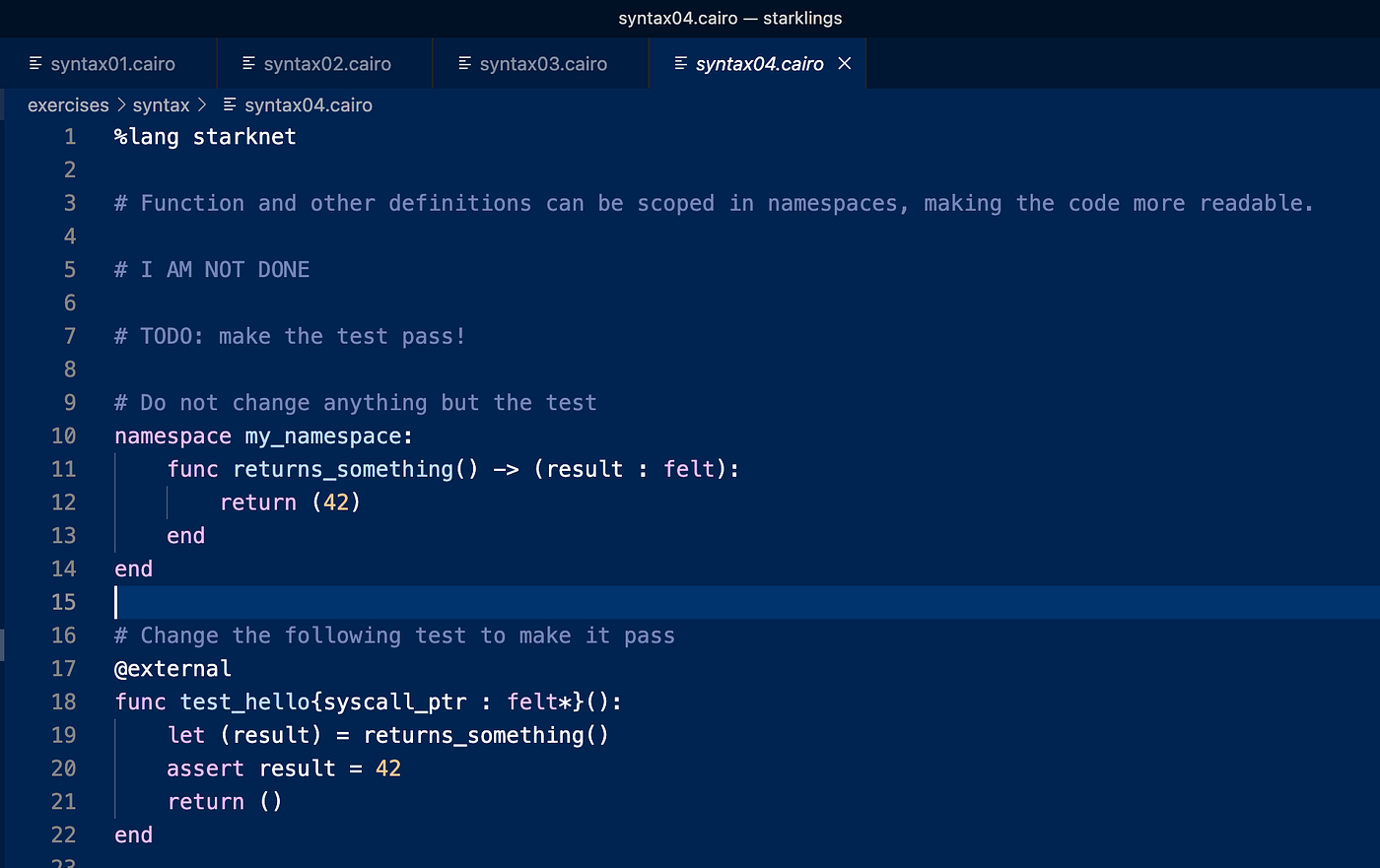This screenshot has width=1380, height=868.
Task: Click line number 10 next to my_namespace
Action: [63, 435]
